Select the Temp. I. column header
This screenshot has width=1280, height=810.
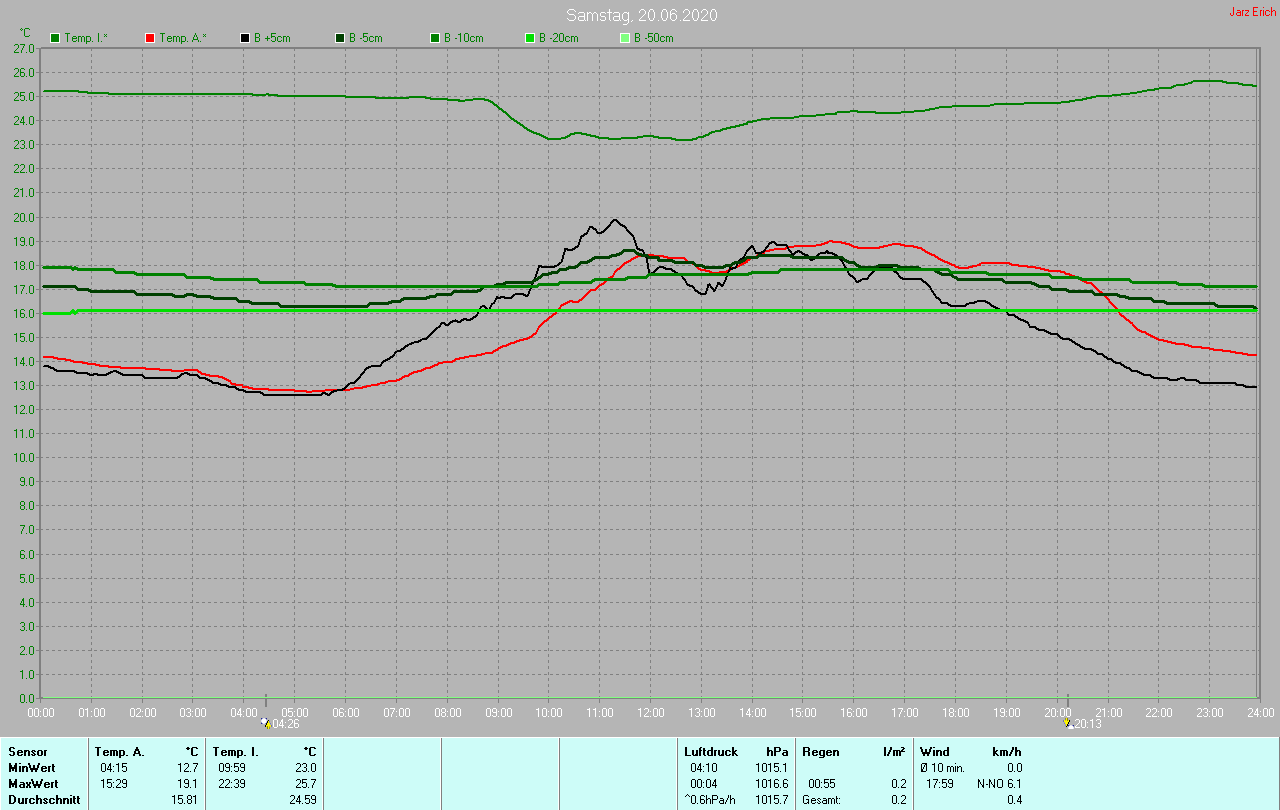pyautogui.click(x=235, y=752)
